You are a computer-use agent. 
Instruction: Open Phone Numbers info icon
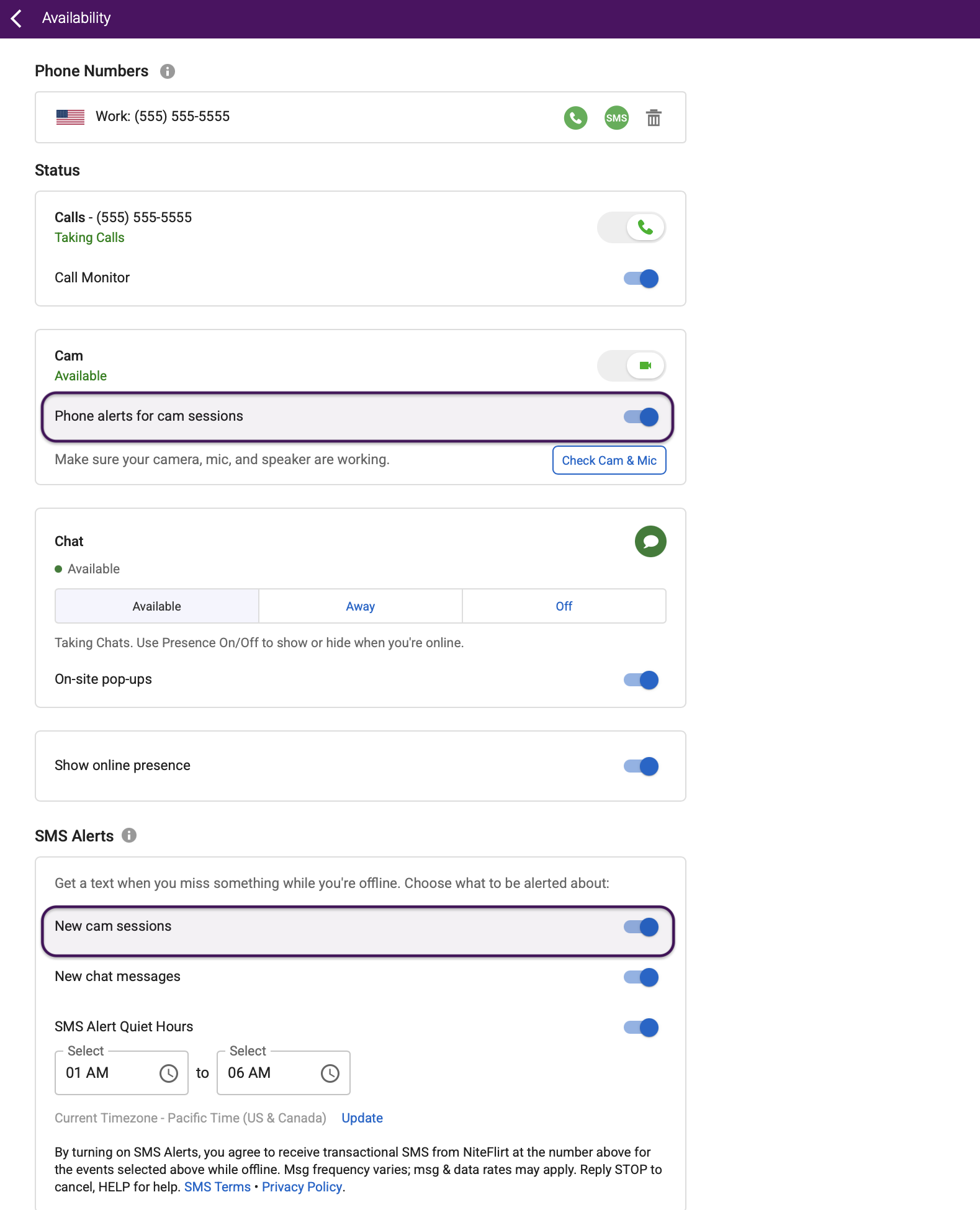pos(168,71)
